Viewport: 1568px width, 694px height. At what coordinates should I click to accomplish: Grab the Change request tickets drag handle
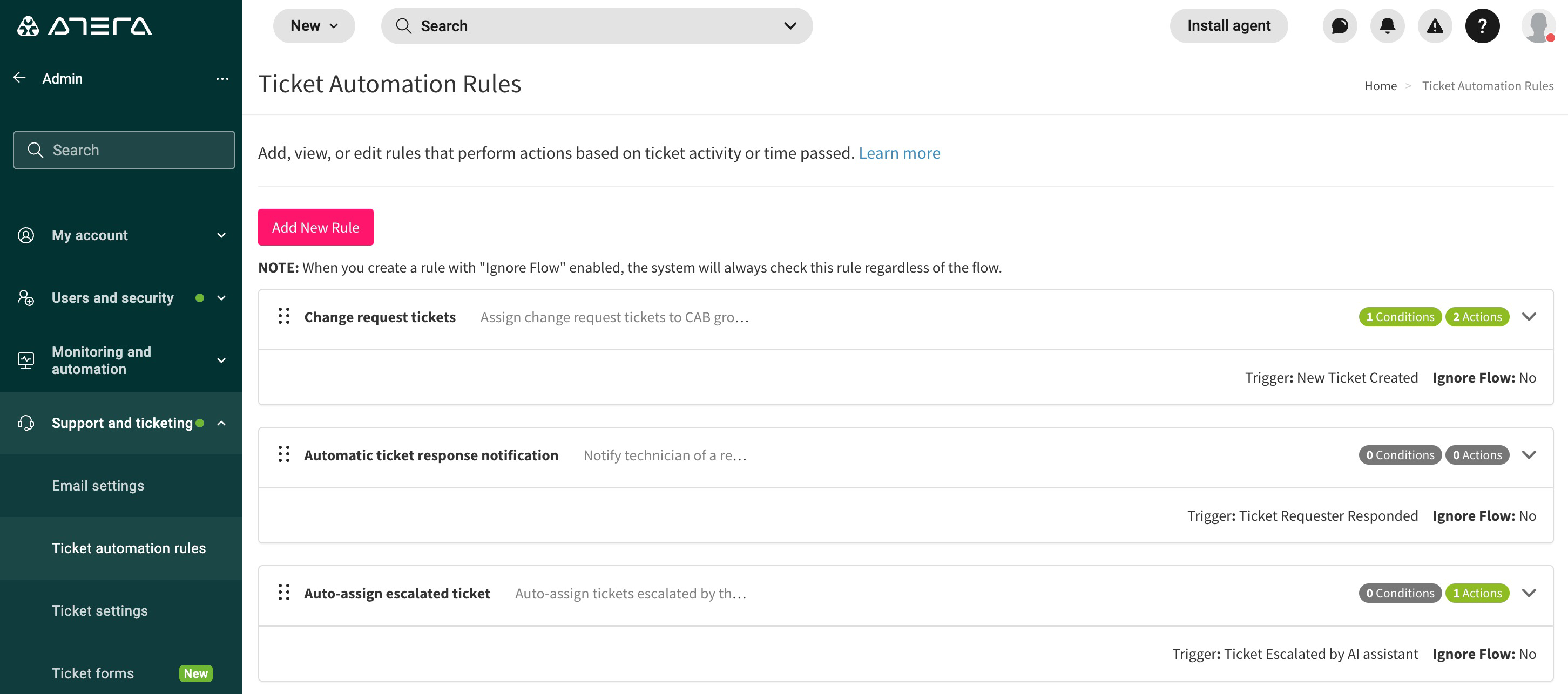point(283,316)
